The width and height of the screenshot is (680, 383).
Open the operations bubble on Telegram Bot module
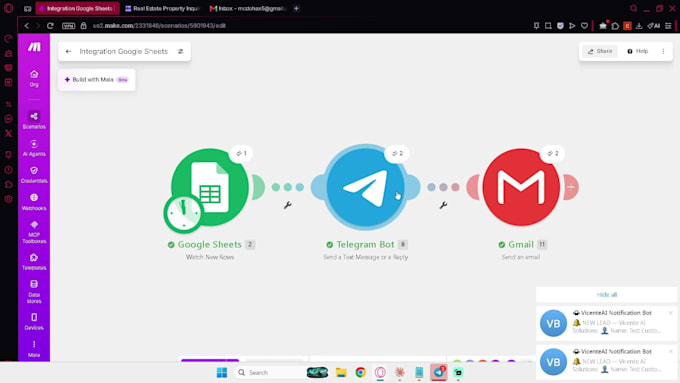coord(397,153)
